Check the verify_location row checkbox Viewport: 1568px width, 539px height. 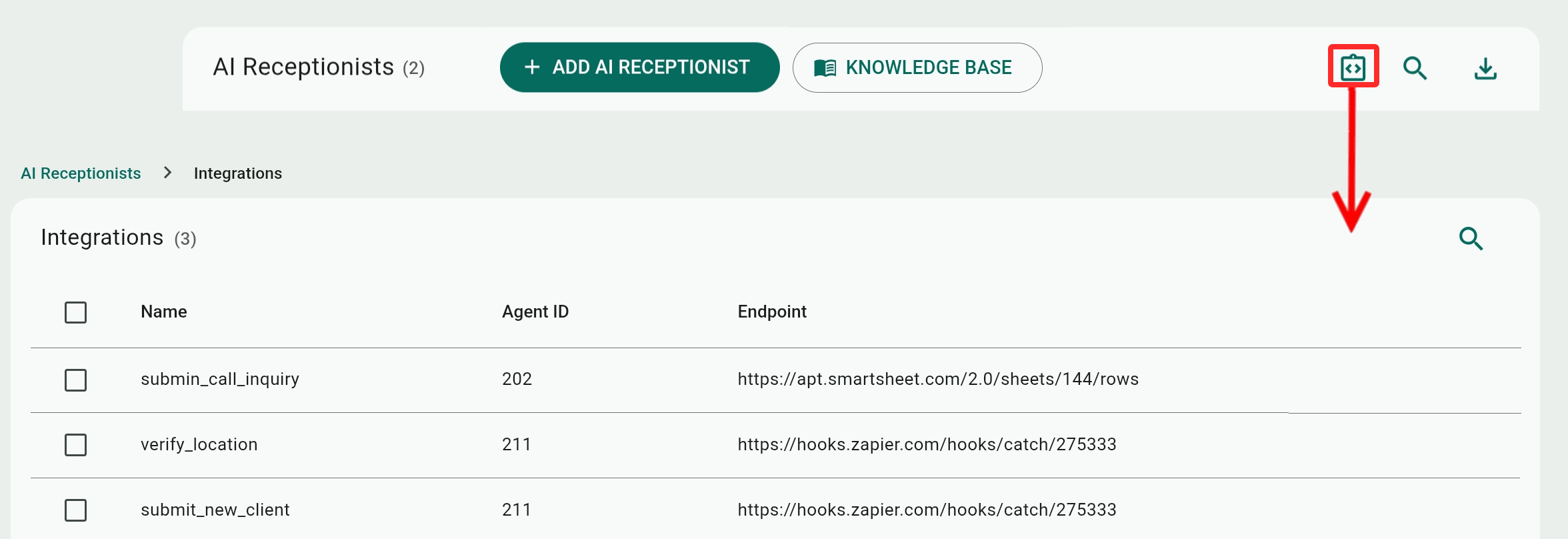click(x=75, y=445)
